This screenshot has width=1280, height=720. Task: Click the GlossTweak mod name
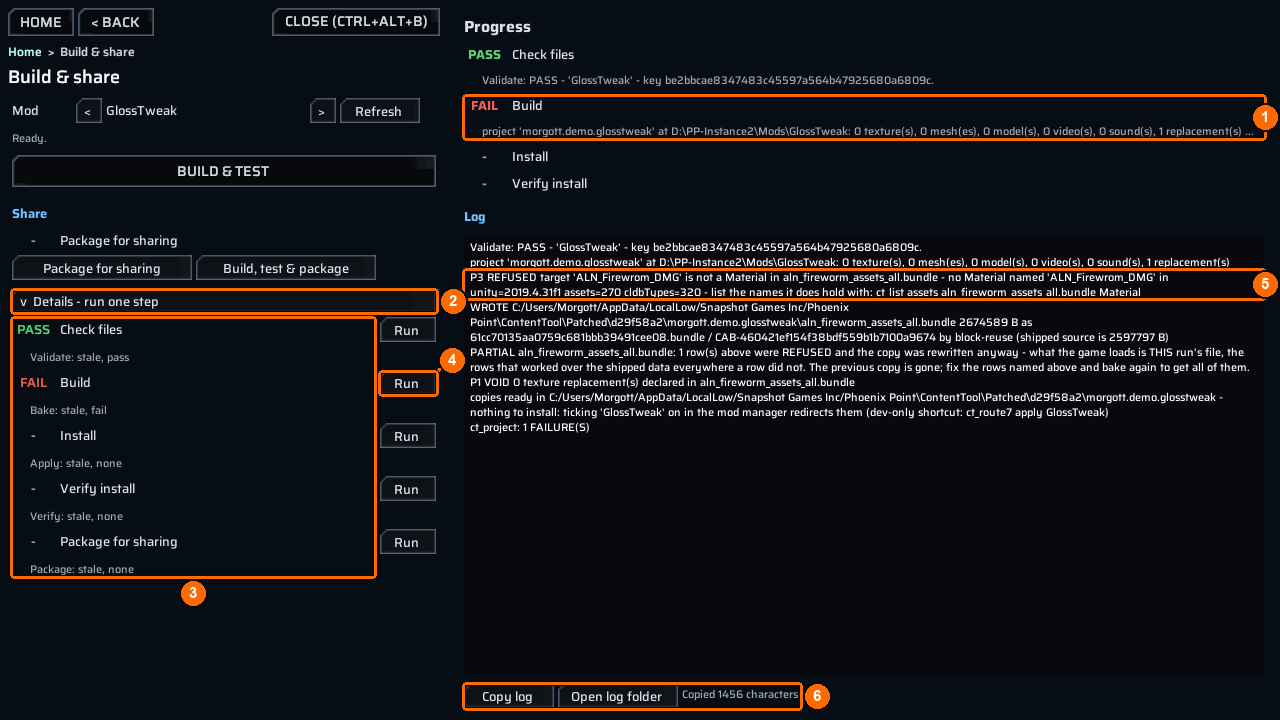tap(141, 111)
